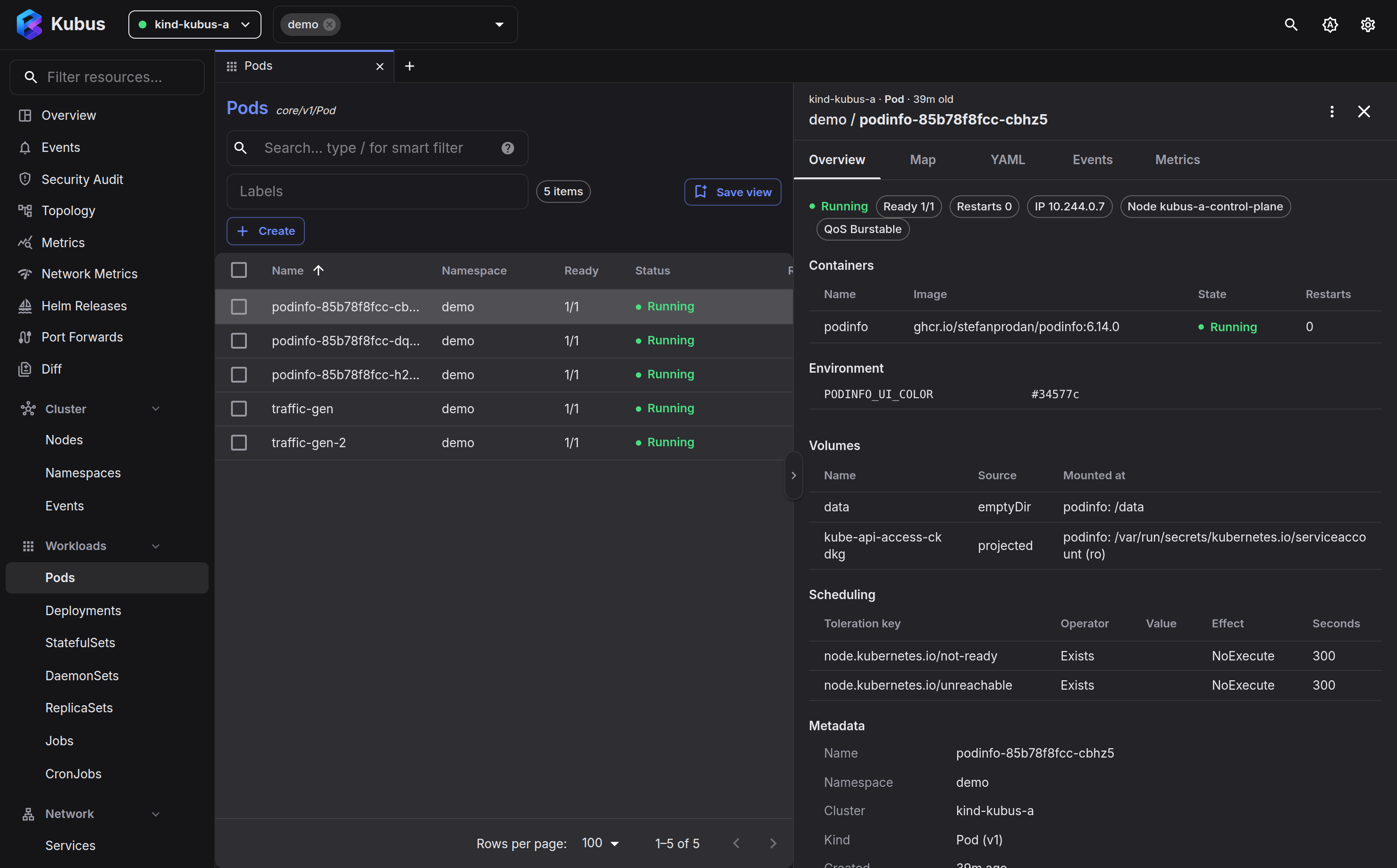Open rows per page dropdown
The image size is (1397, 868).
[600, 843]
